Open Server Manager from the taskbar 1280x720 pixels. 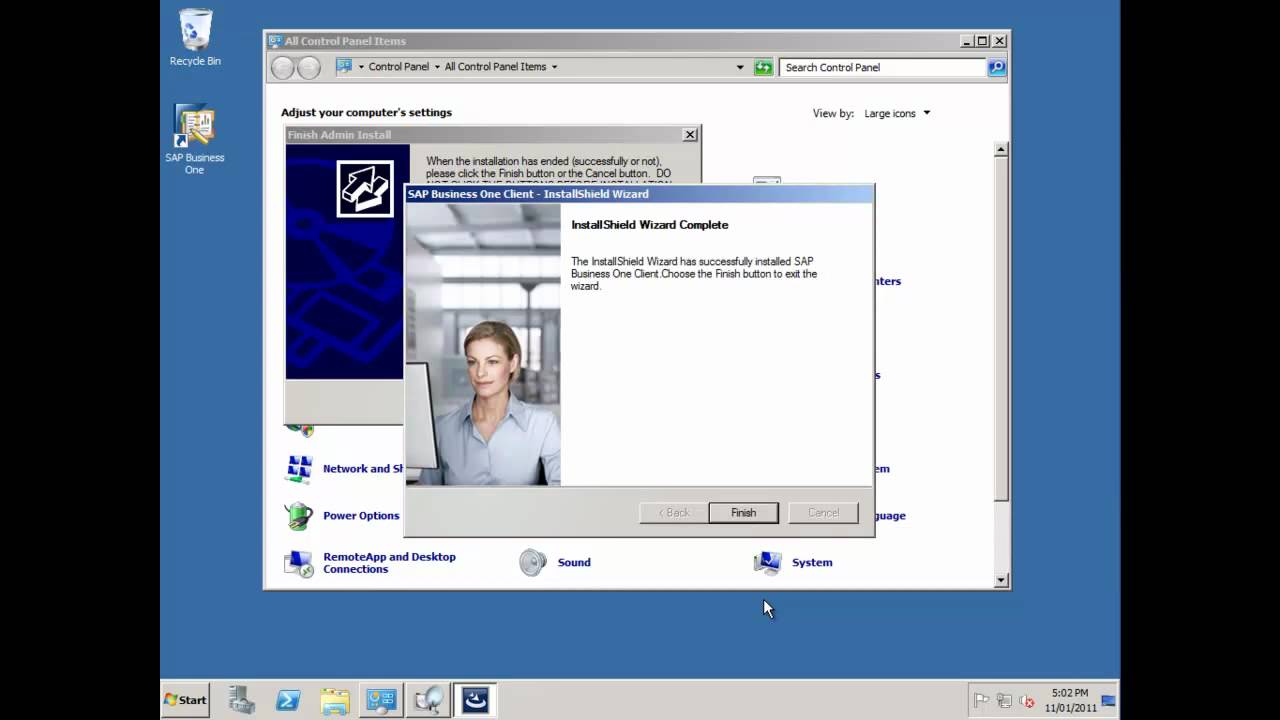coord(241,700)
